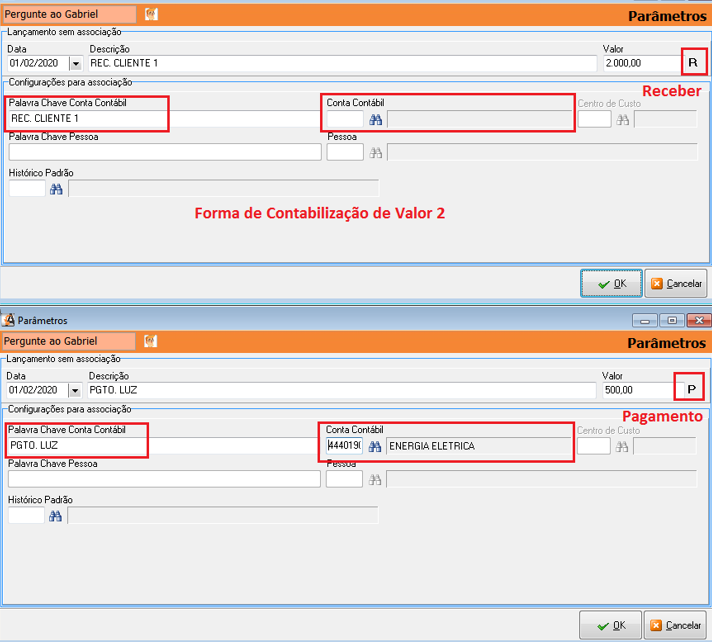The width and height of the screenshot is (712, 642).
Task: Close the lower Parâmetros window
Action: (x=699, y=321)
